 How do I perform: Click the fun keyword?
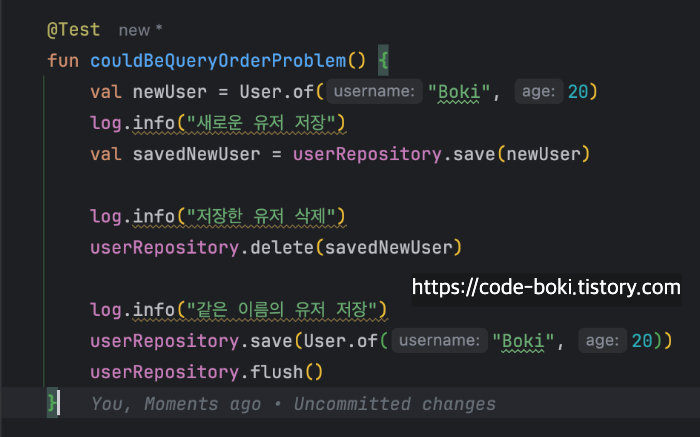(63, 60)
